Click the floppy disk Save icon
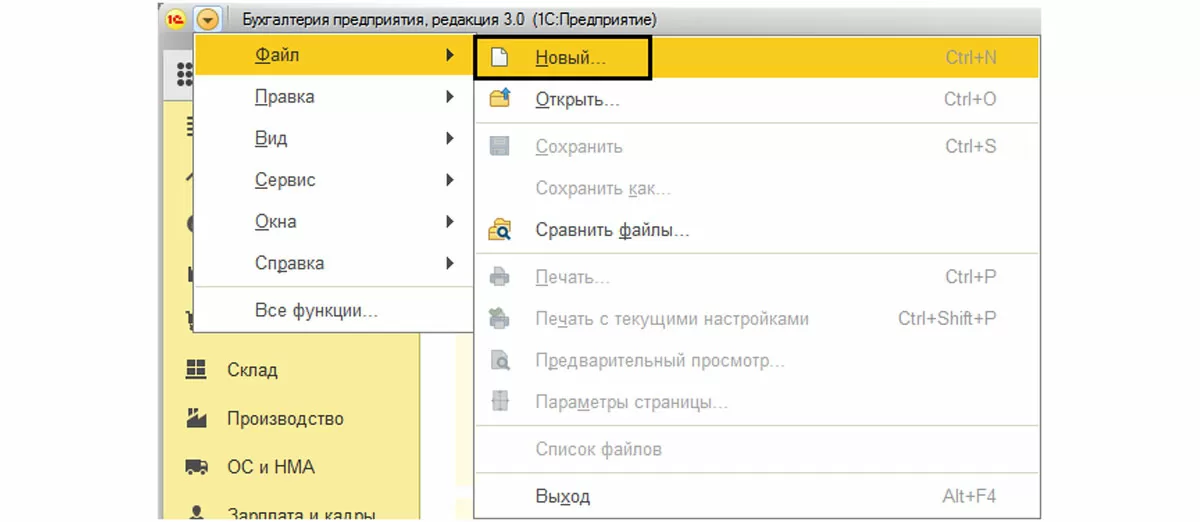Screen dimensions: 1200x522 click(499, 147)
